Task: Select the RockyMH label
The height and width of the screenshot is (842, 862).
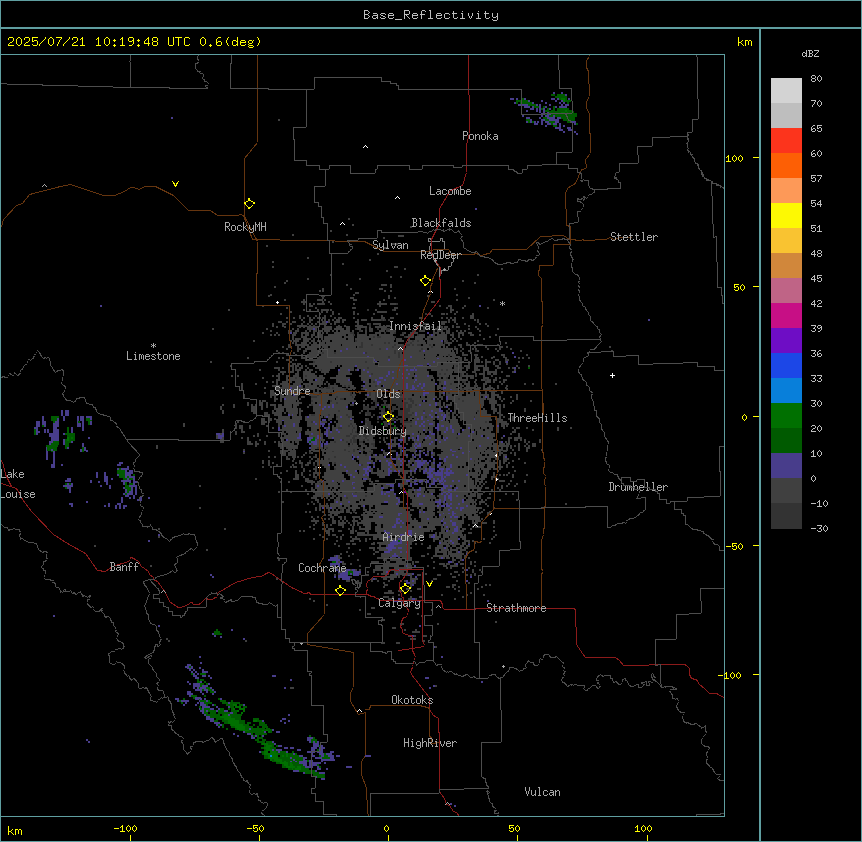Action: click(245, 227)
